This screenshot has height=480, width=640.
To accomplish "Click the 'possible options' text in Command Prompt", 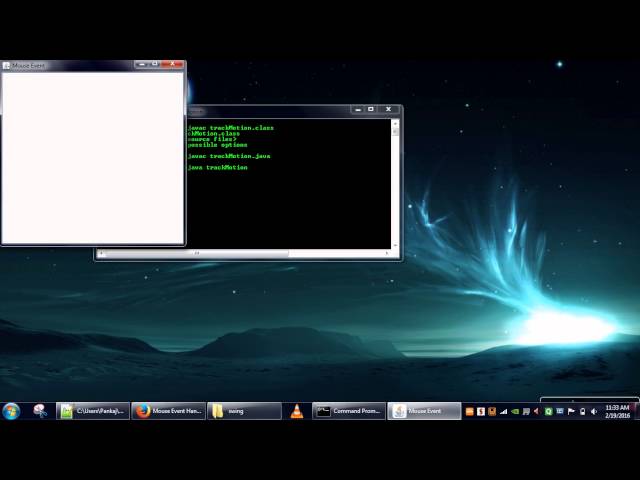I will (x=218, y=145).
